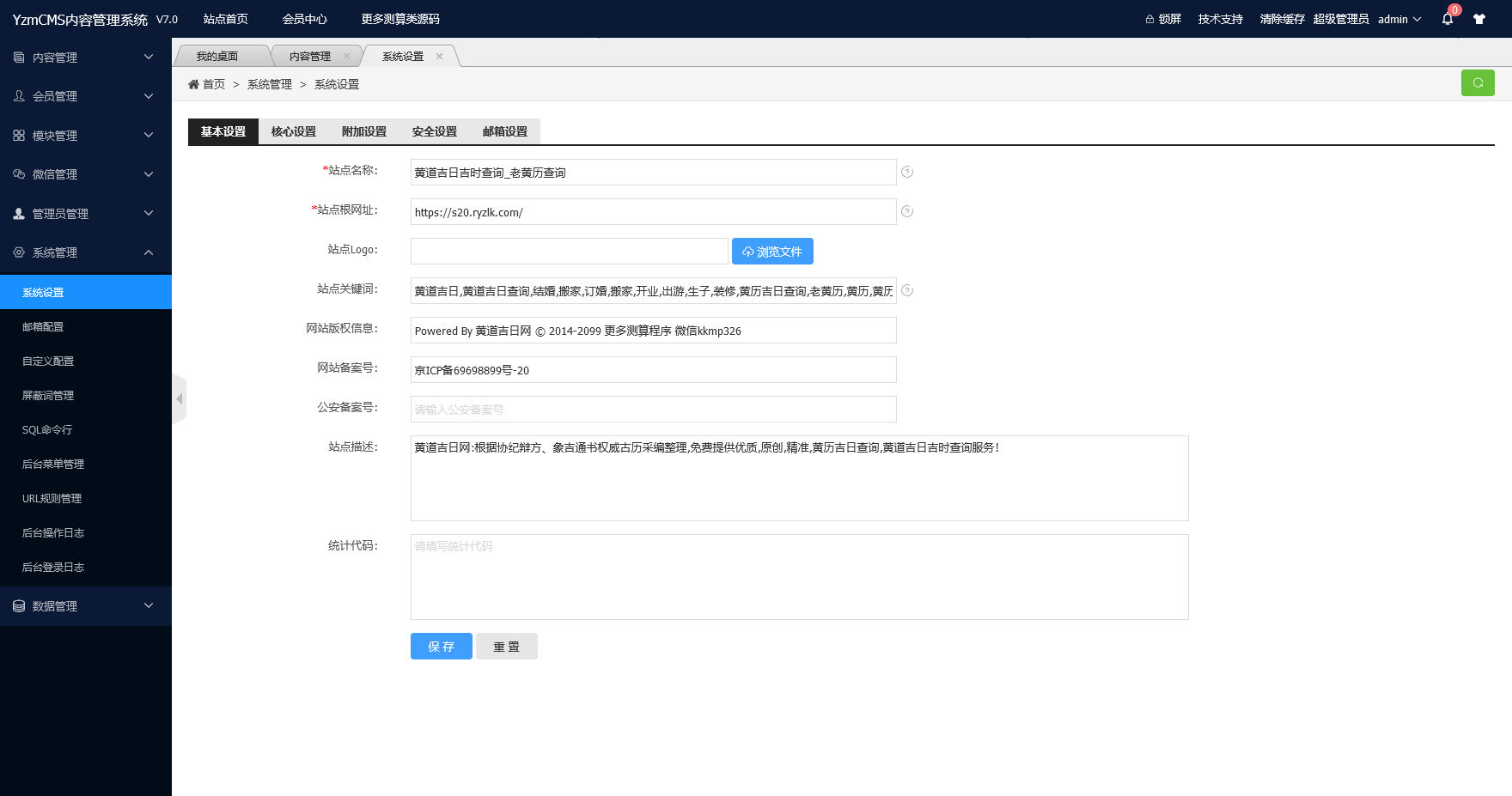1512x796 pixels.
Task: Click the 公安备案号 input field
Action: [653, 410]
